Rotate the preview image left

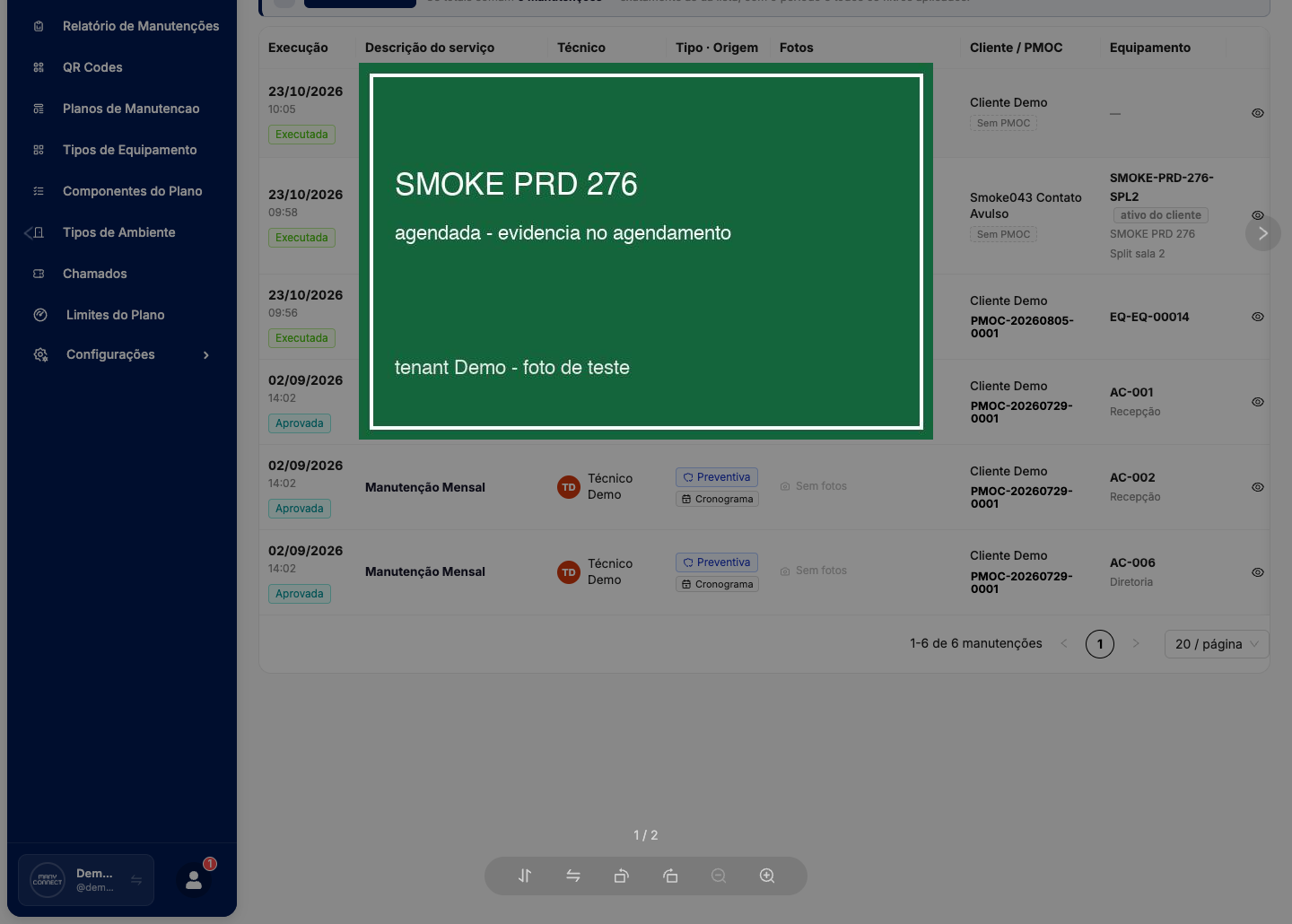(622, 876)
